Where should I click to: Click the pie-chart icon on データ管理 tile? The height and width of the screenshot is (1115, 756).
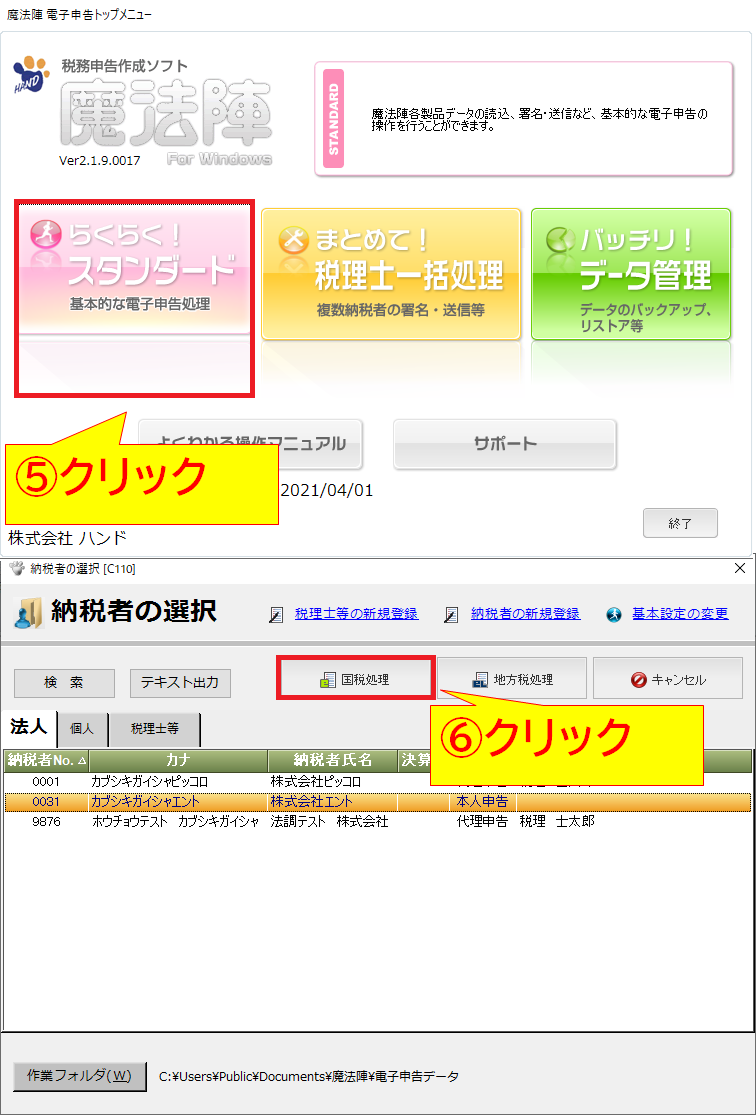tap(560, 240)
